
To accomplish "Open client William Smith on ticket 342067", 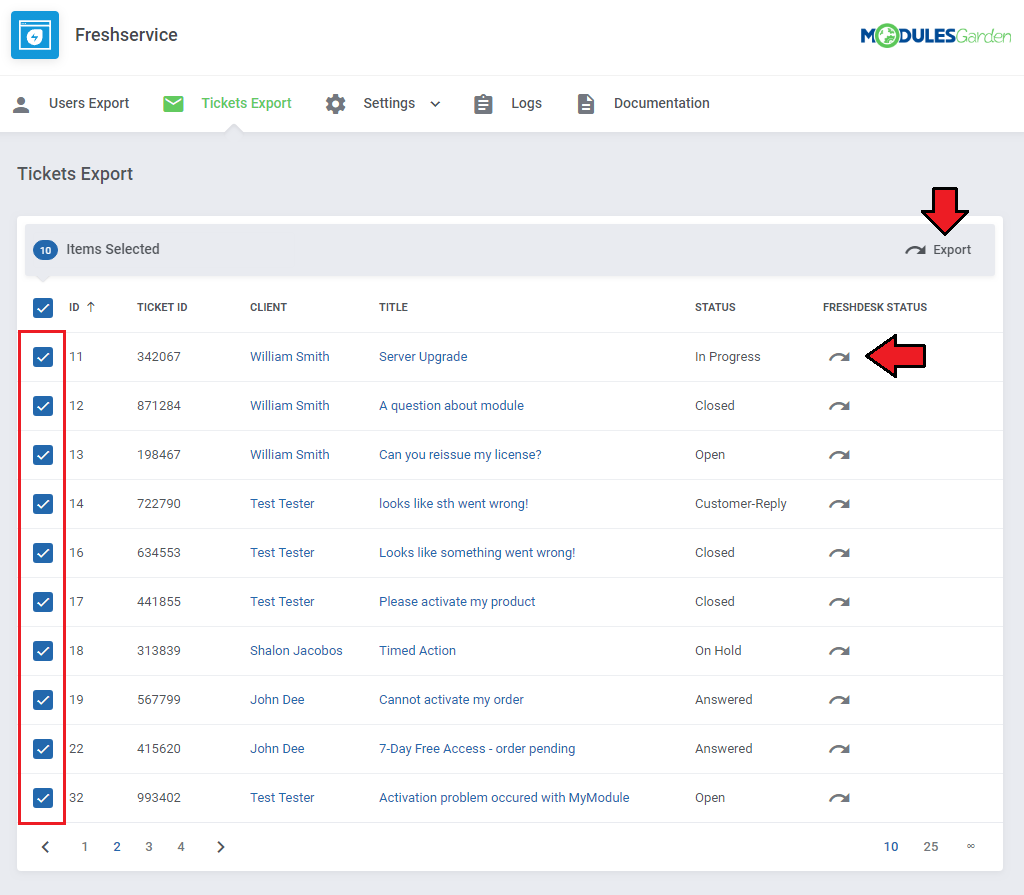I will click(x=289, y=357).
